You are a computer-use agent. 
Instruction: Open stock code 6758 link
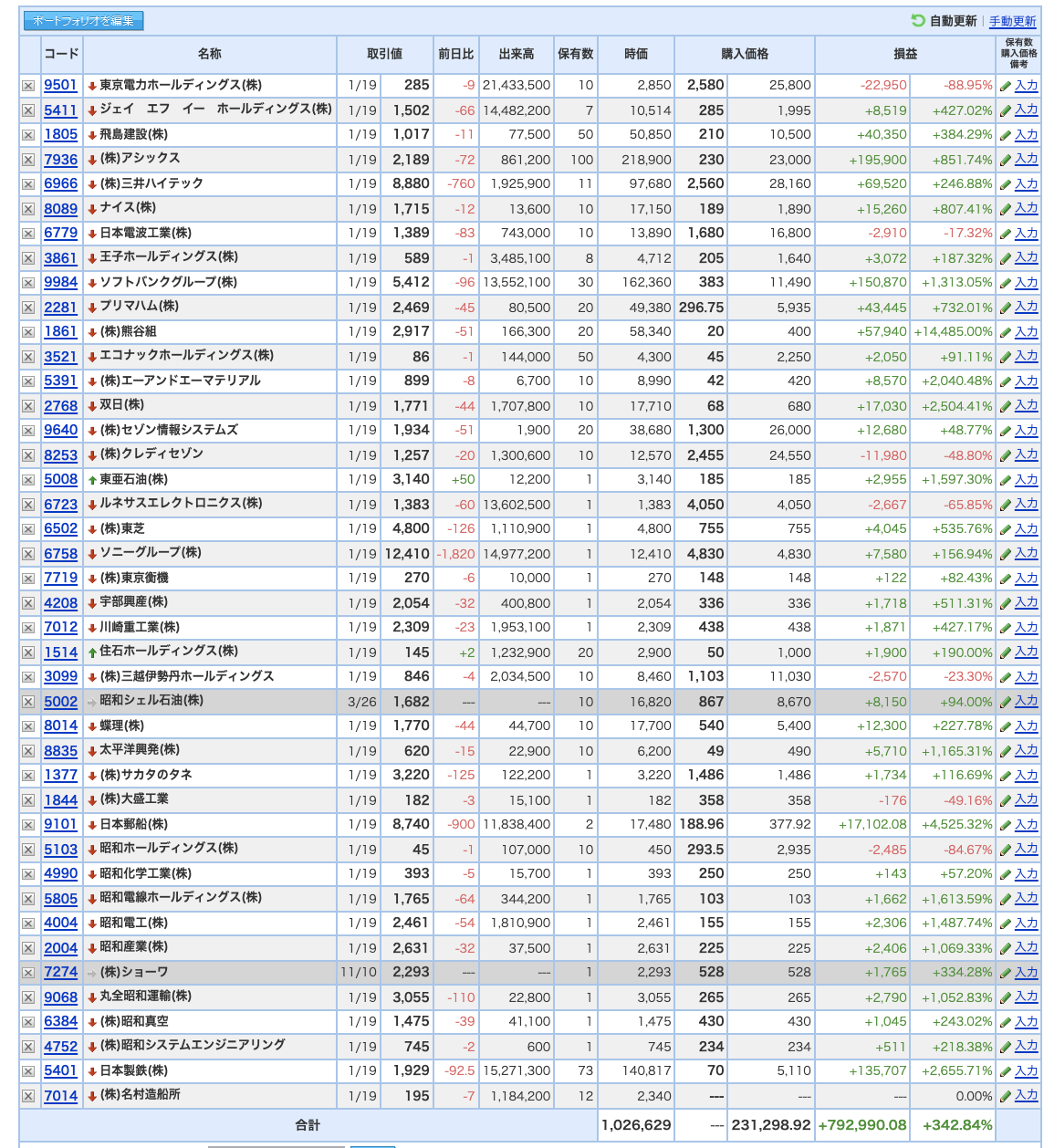pos(61,553)
